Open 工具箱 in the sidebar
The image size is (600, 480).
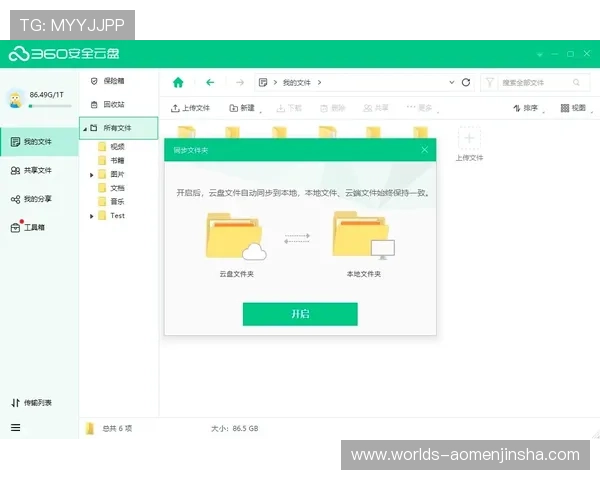[28, 227]
